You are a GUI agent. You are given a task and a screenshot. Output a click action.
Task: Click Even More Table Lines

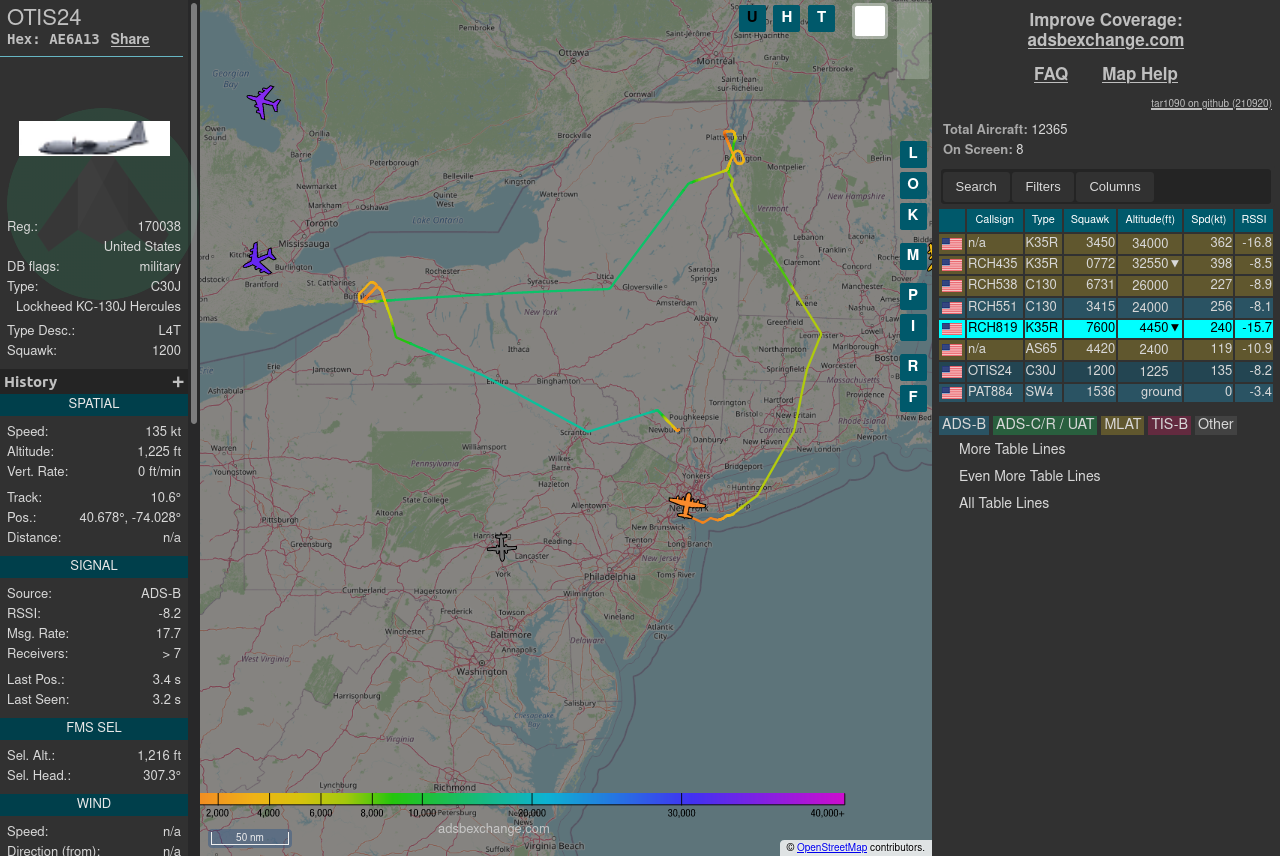(x=1029, y=476)
